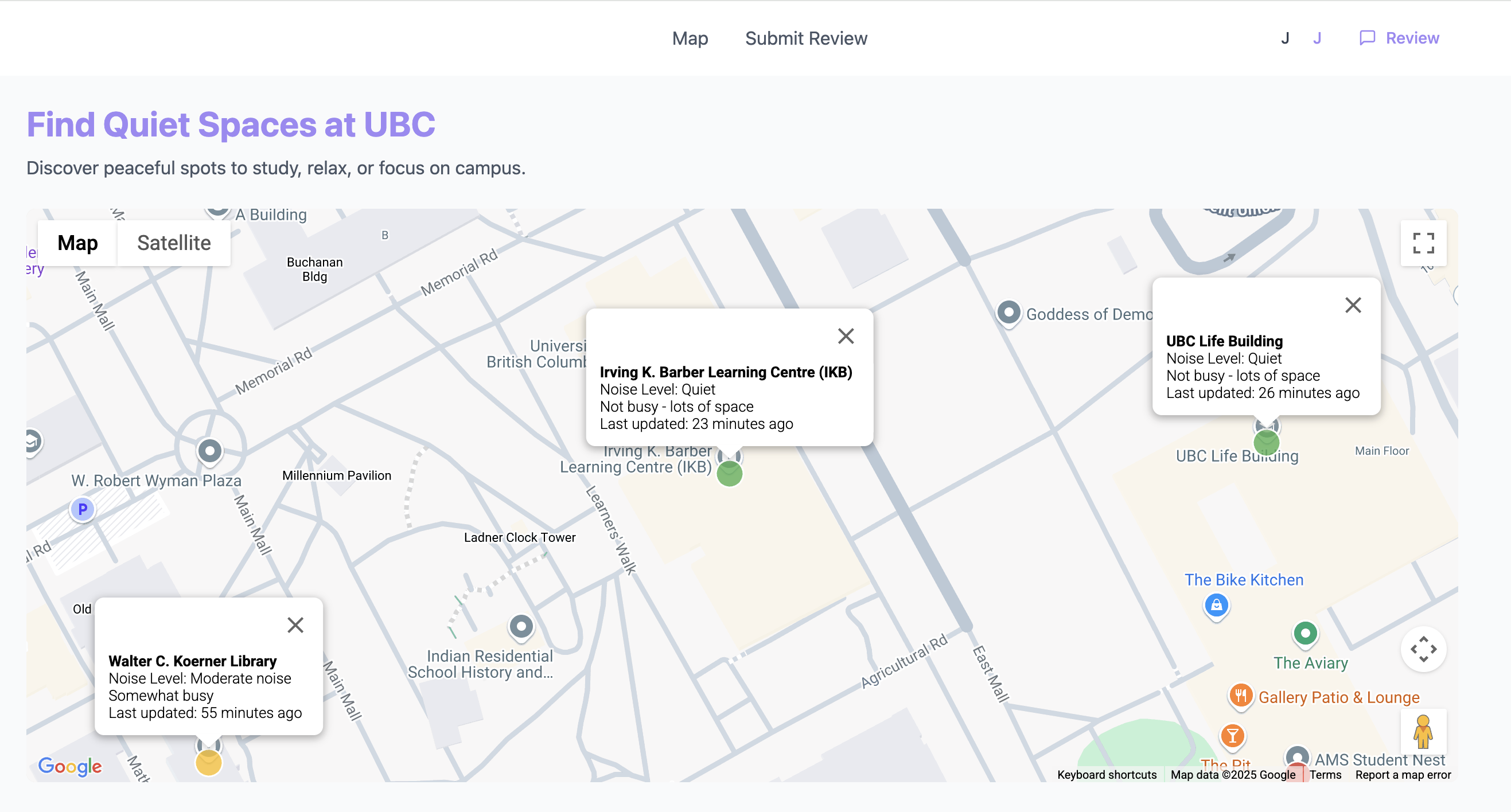
Task: Select The Bike Kitchen shop pin
Action: click(1216, 604)
